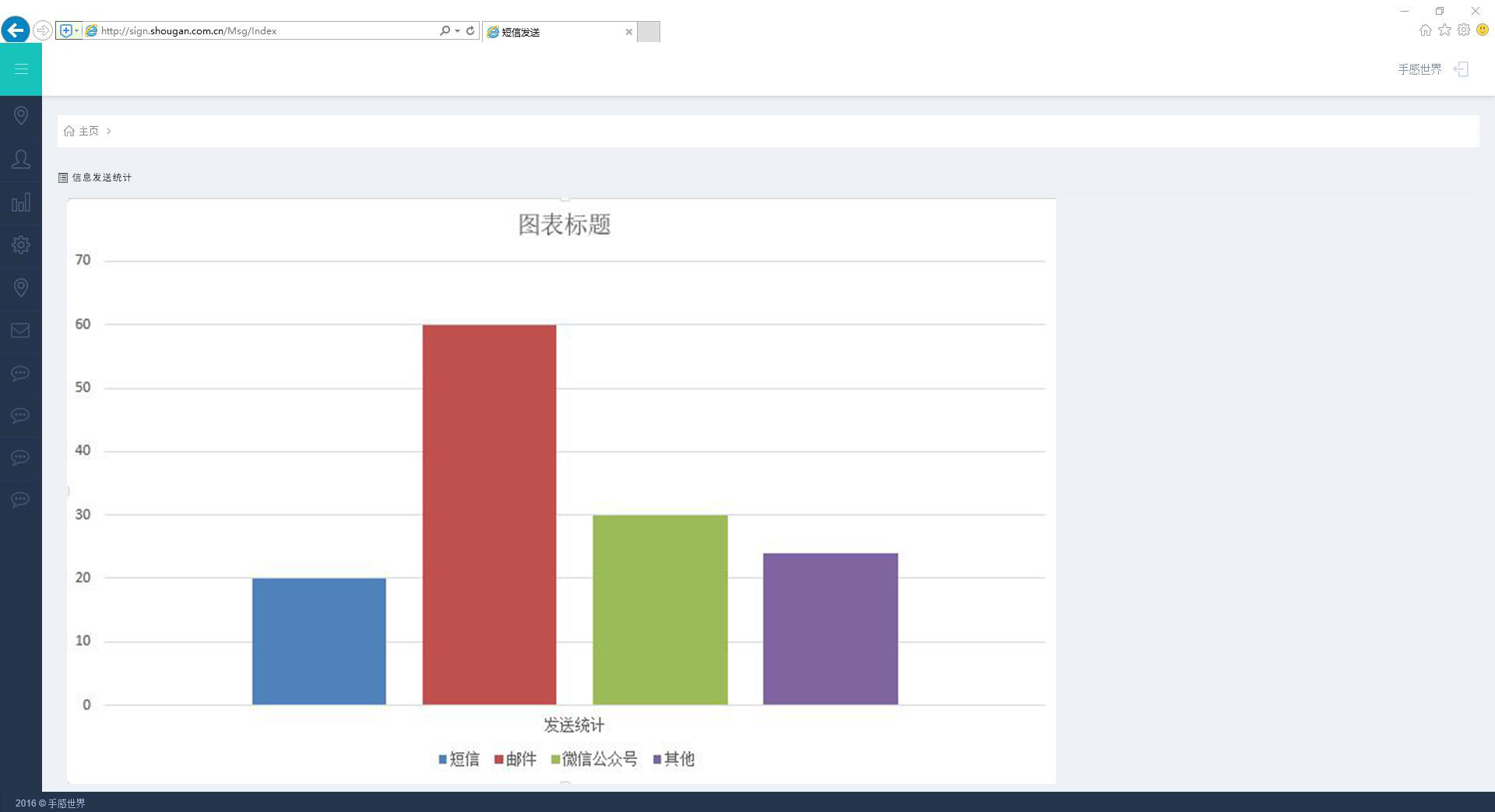Click the 2016 © 手感世界 footer text

tap(50, 803)
